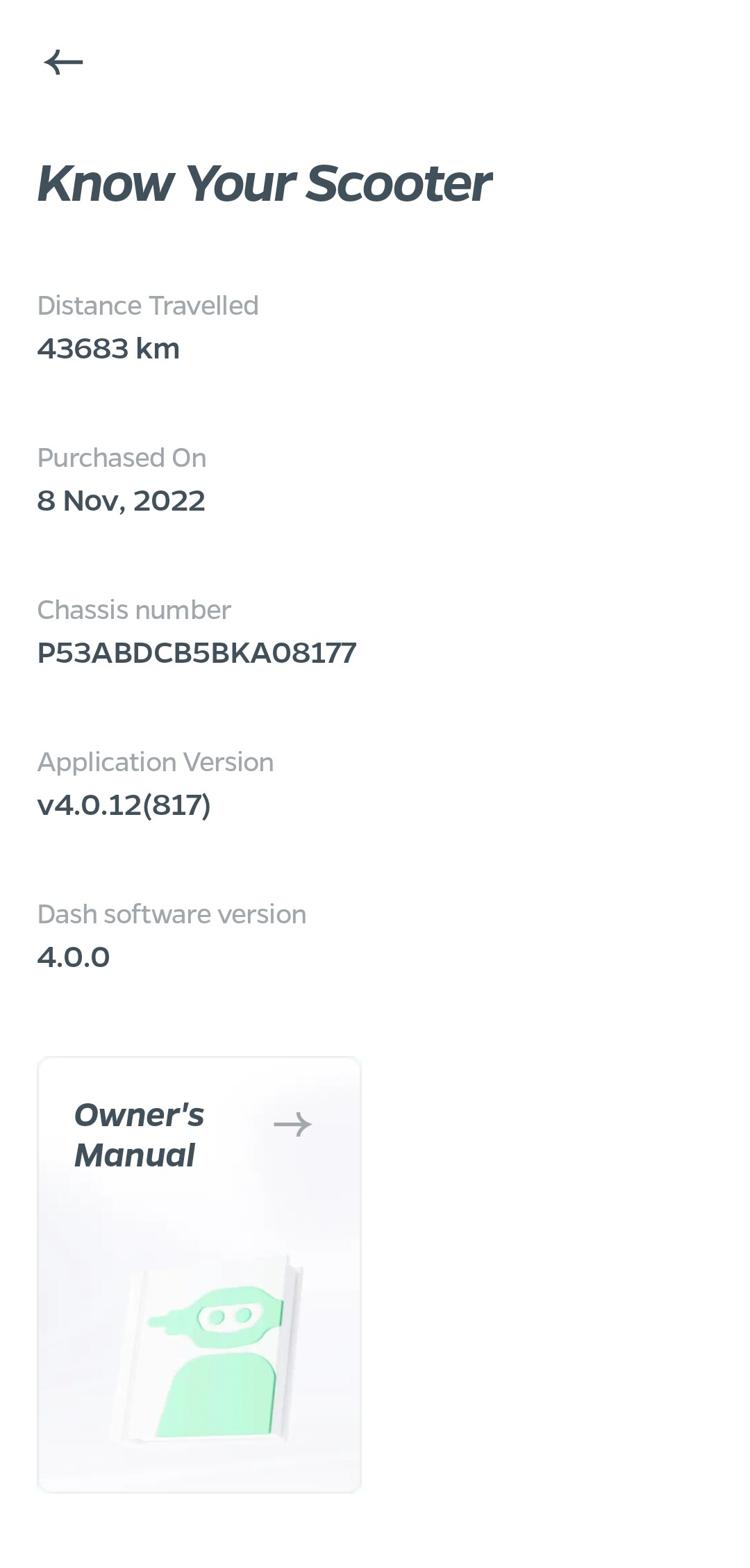Tap the Distance Travelled label
The width and height of the screenshot is (750, 1568).
(148, 306)
